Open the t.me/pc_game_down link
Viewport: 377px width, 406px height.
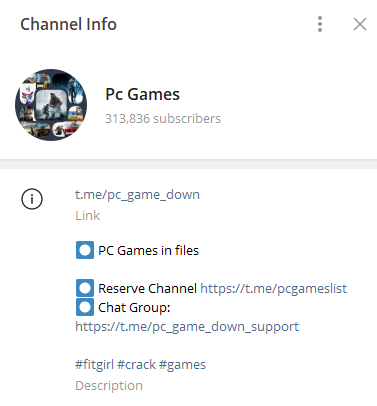[137, 194]
